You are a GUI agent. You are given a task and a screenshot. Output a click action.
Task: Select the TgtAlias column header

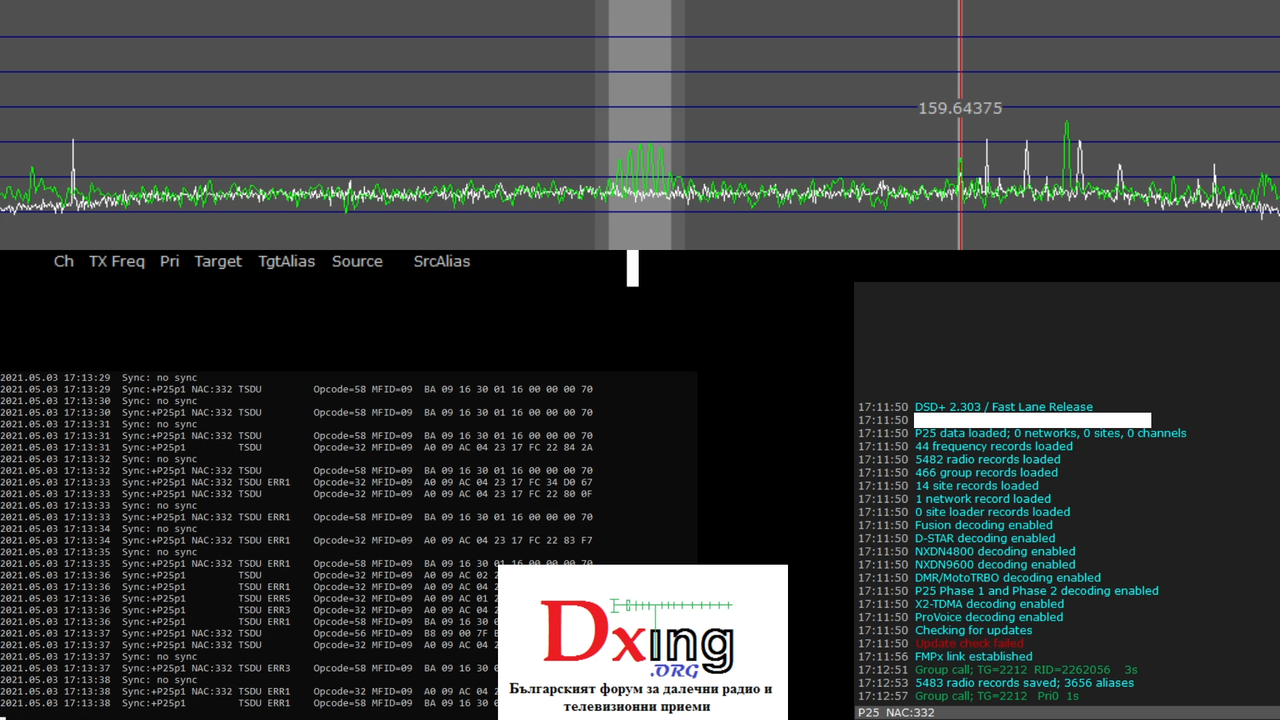click(286, 261)
